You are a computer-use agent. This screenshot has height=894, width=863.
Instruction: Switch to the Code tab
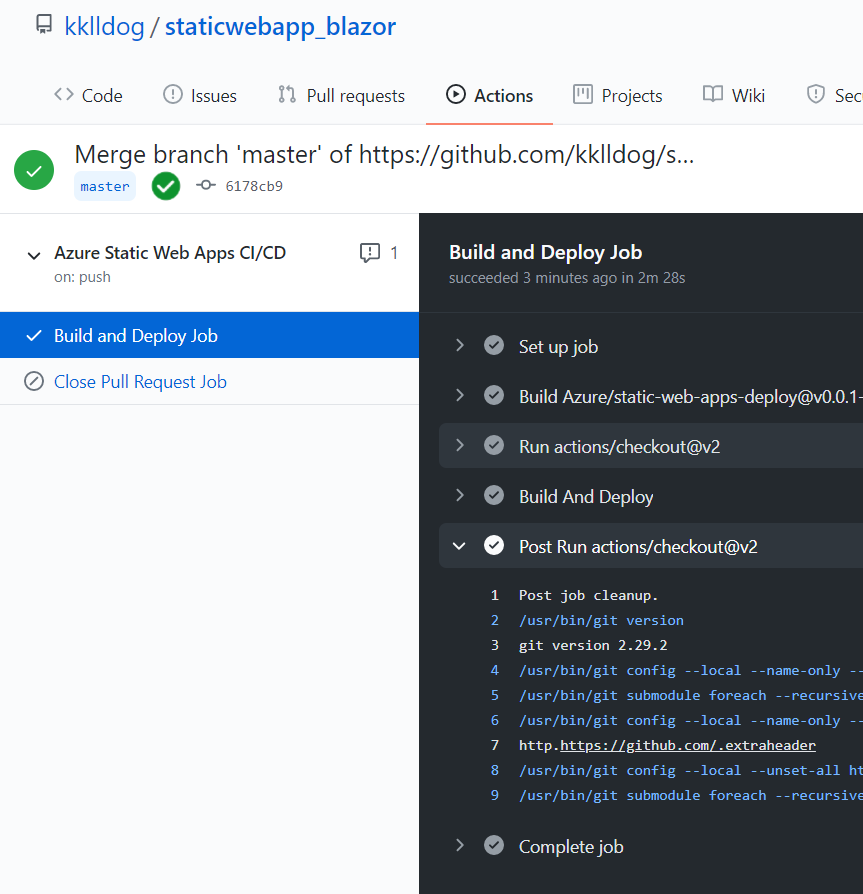[x=88, y=95]
